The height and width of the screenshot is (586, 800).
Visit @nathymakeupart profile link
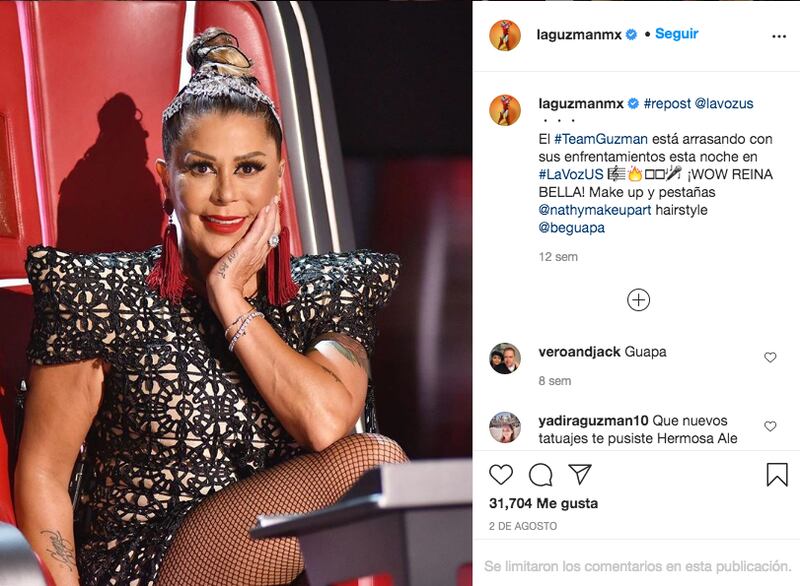(595, 210)
